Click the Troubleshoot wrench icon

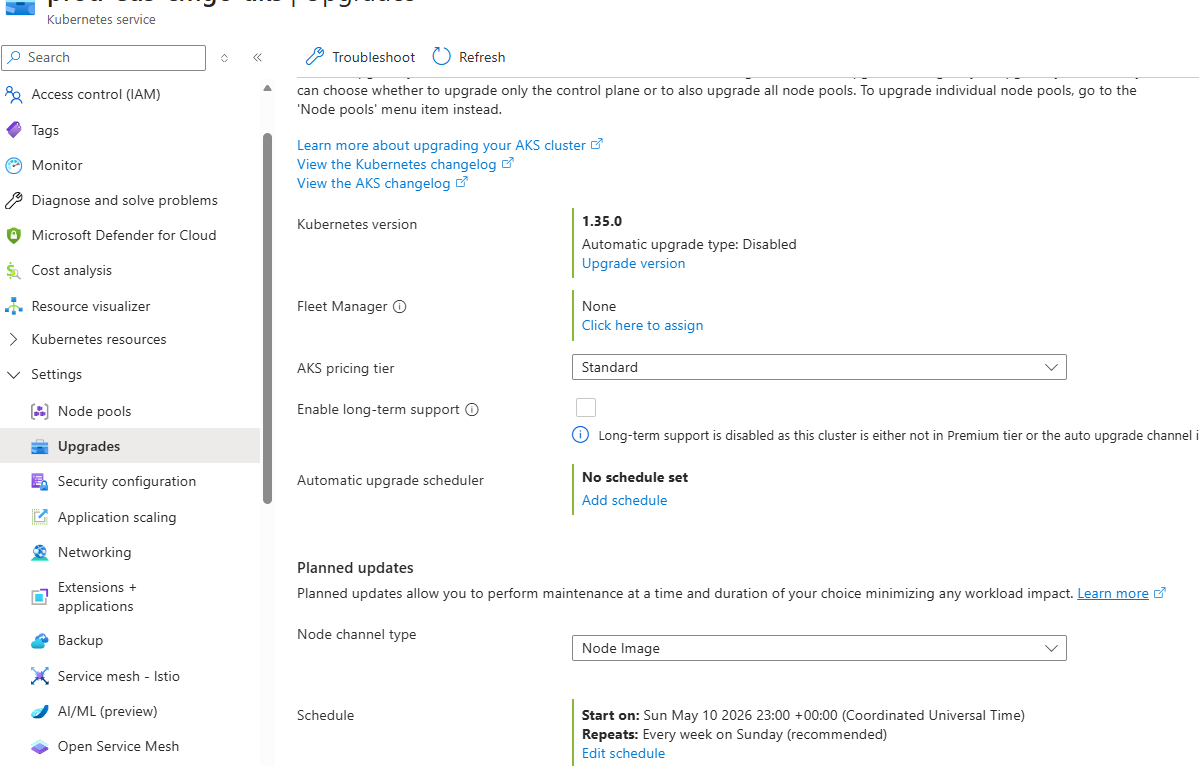pyautogui.click(x=314, y=57)
